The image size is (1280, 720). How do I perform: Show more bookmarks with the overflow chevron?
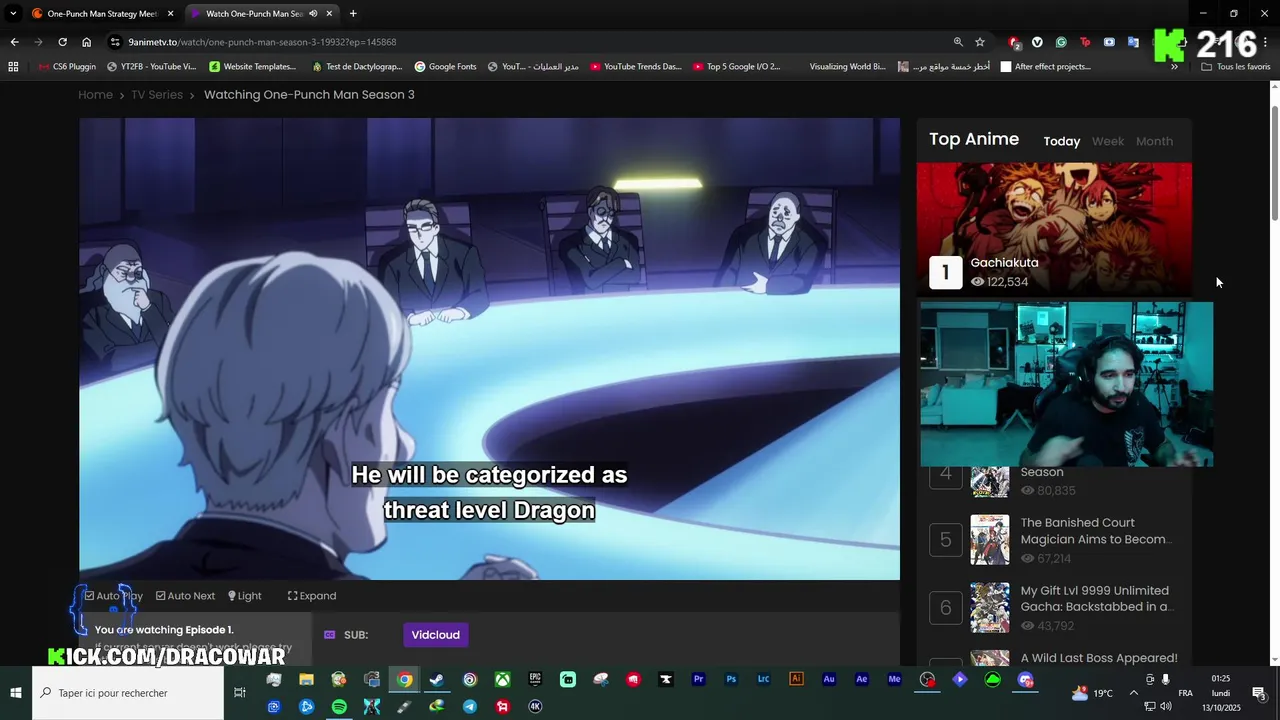pyautogui.click(x=1174, y=67)
